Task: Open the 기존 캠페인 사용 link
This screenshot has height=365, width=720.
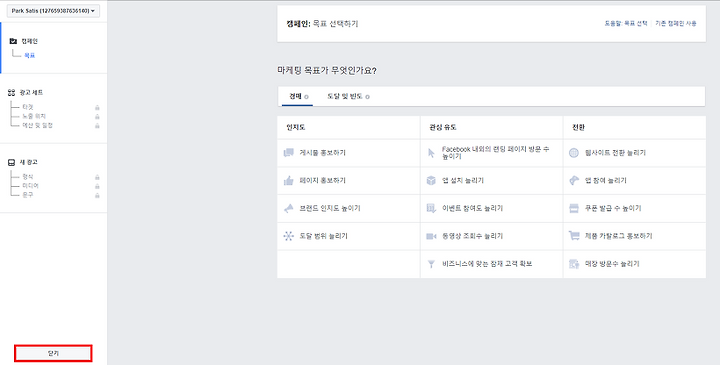Action: [675, 23]
